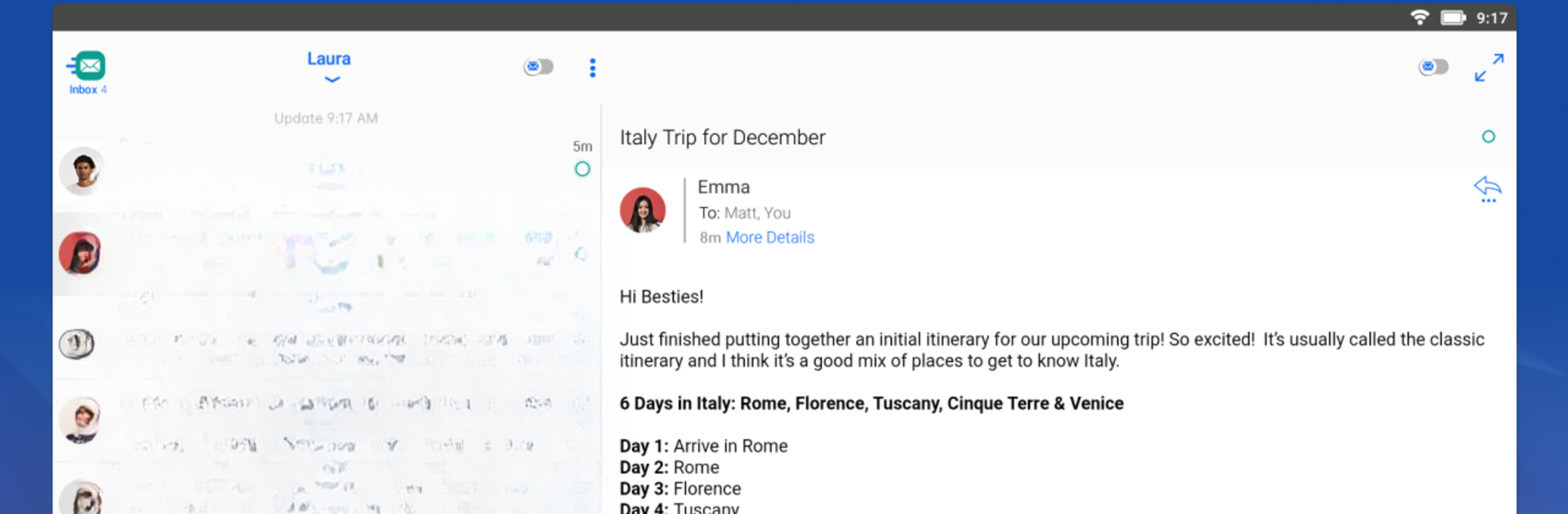Toggle the read circle on the 5m message
1568x514 pixels.
point(582,169)
